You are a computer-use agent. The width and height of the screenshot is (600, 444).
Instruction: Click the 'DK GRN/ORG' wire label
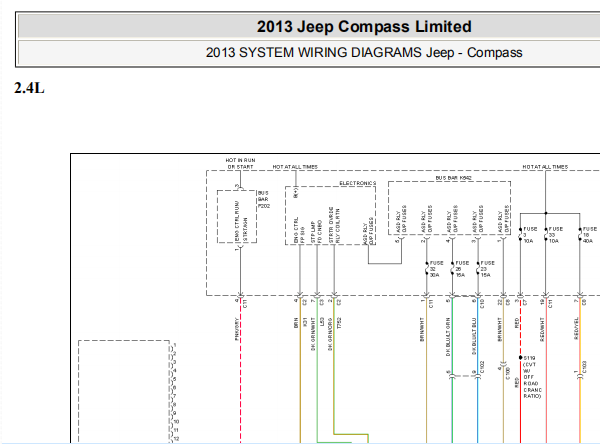(x=330, y=334)
